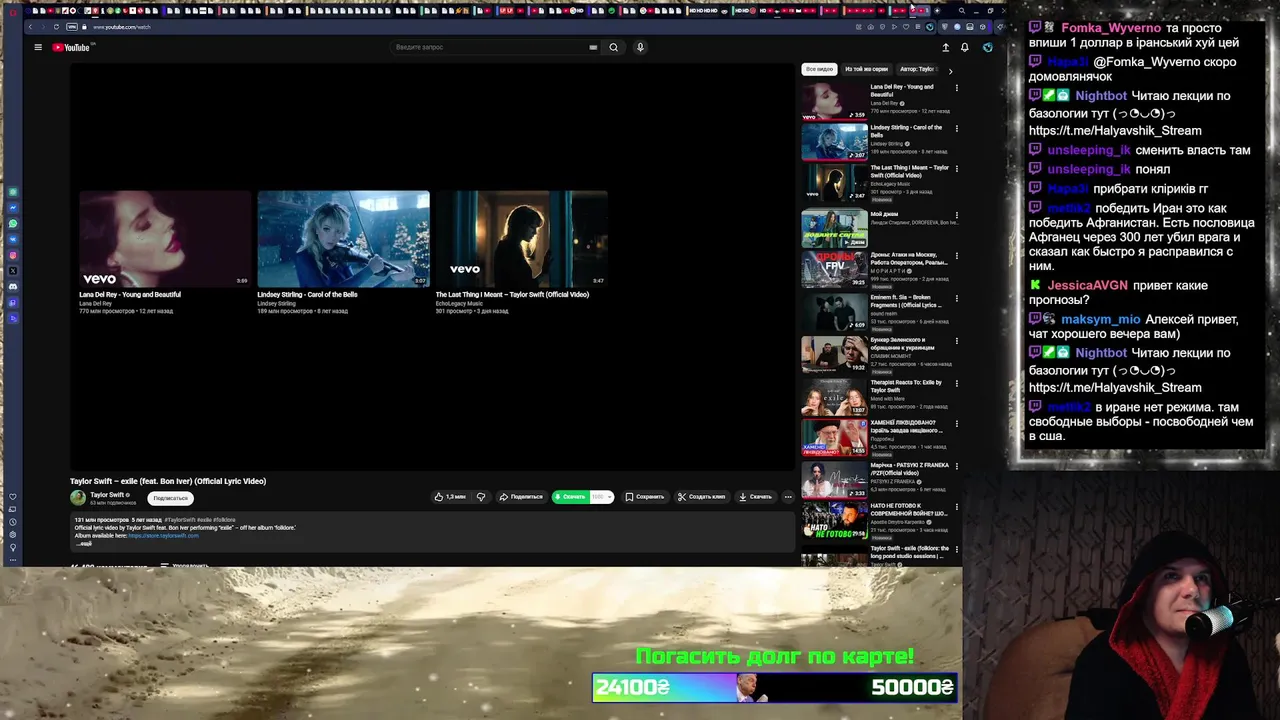Open end-screen thumbnail The Last Thing I Meant
This screenshot has width=1280, height=720.
tap(521, 239)
